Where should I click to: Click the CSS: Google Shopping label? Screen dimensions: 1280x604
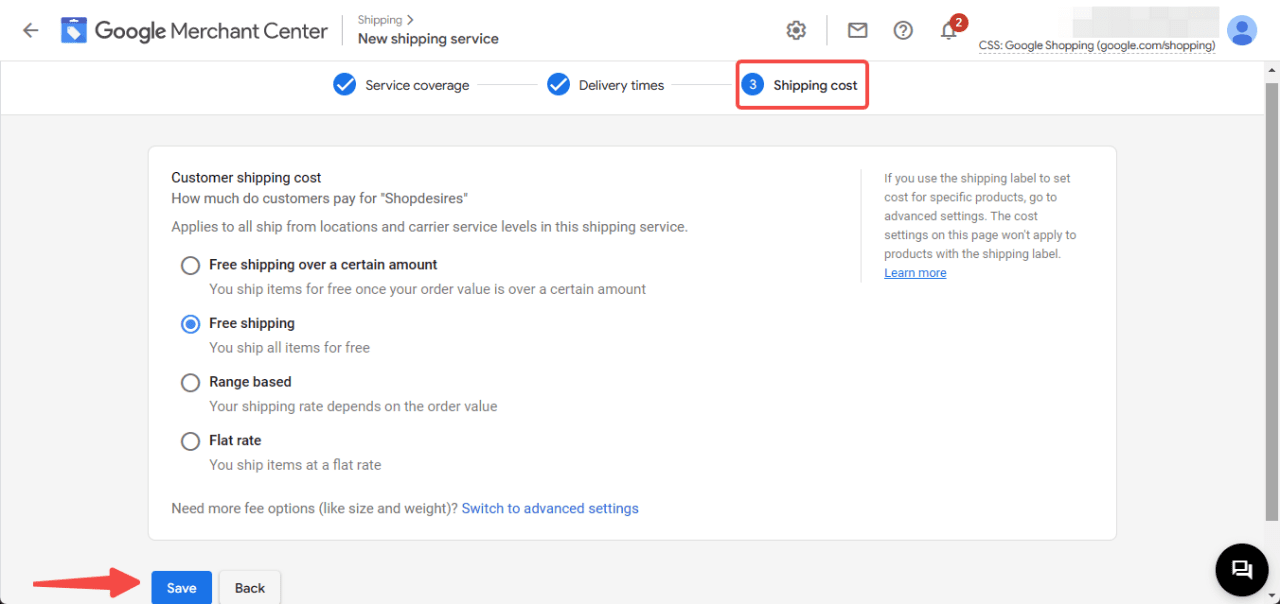coord(1097,45)
